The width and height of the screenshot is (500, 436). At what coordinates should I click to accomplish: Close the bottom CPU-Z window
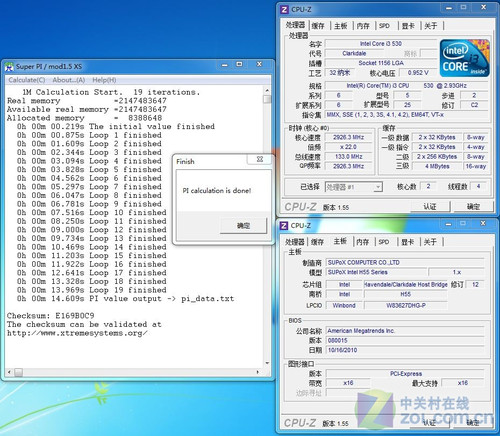(483, 224)
